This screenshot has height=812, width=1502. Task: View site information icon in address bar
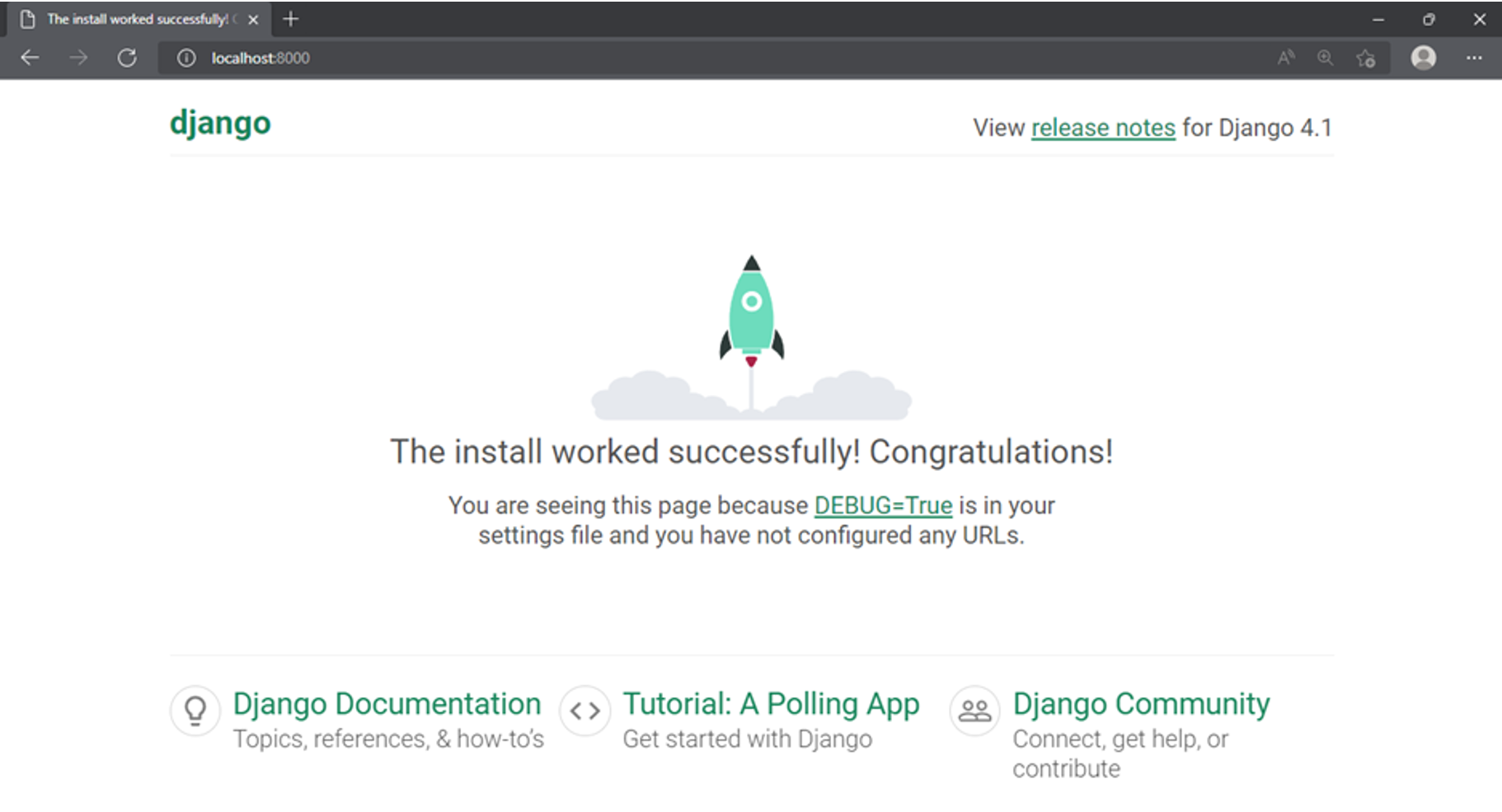click(187, 58)
